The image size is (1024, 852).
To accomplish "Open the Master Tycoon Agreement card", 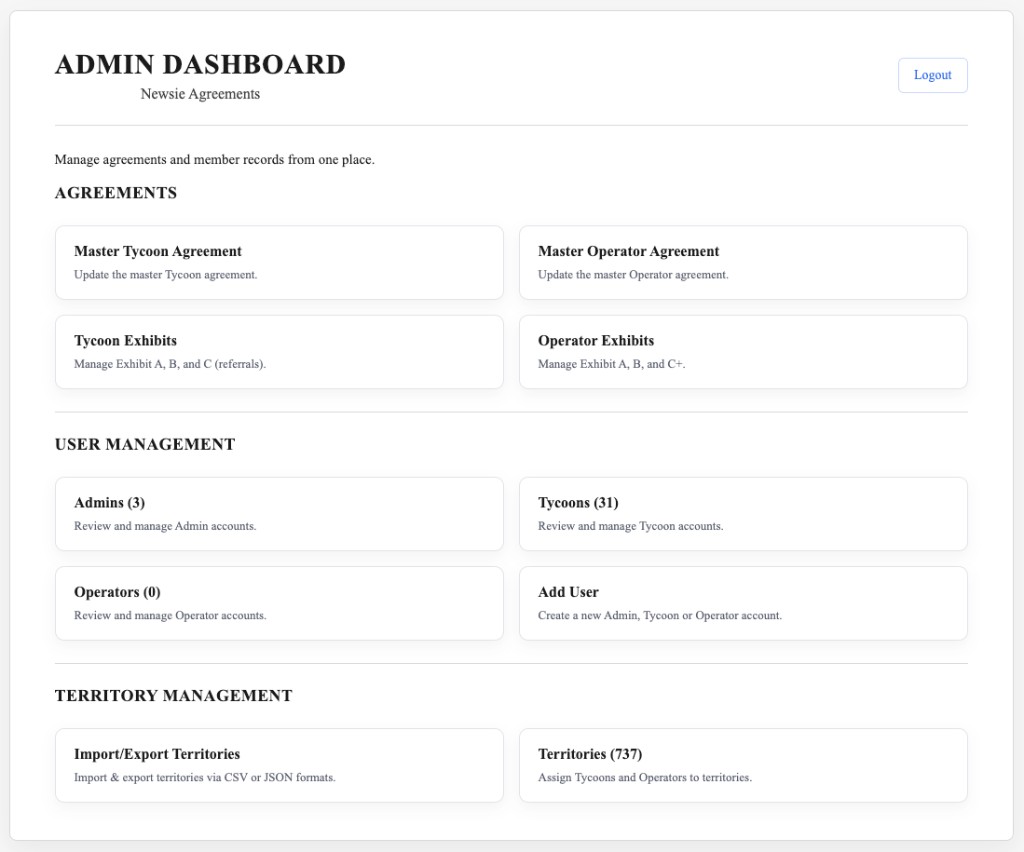I will (x=279, y=262).
